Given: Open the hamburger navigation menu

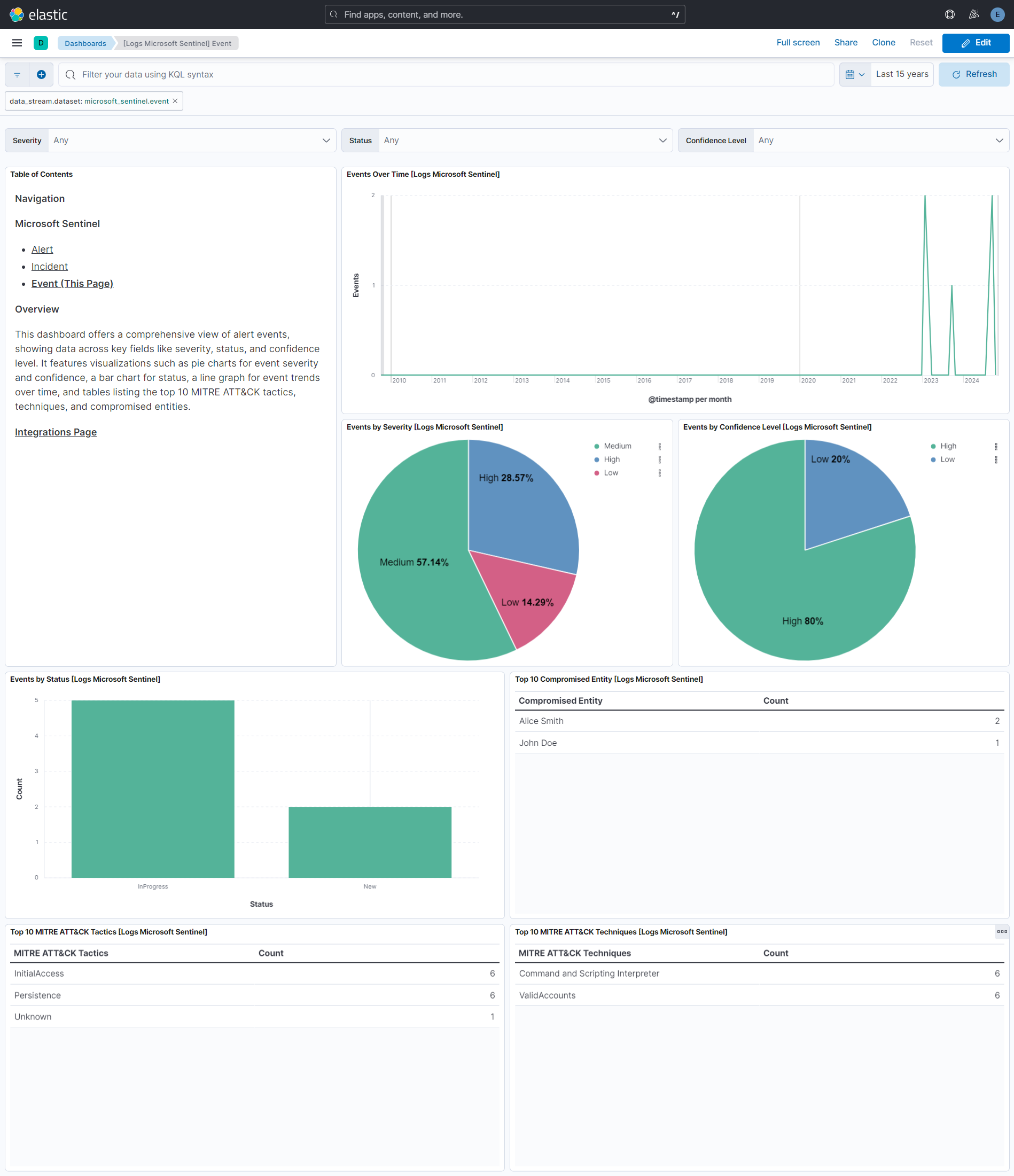Looking at the screenshot, I should click(17, 43).
